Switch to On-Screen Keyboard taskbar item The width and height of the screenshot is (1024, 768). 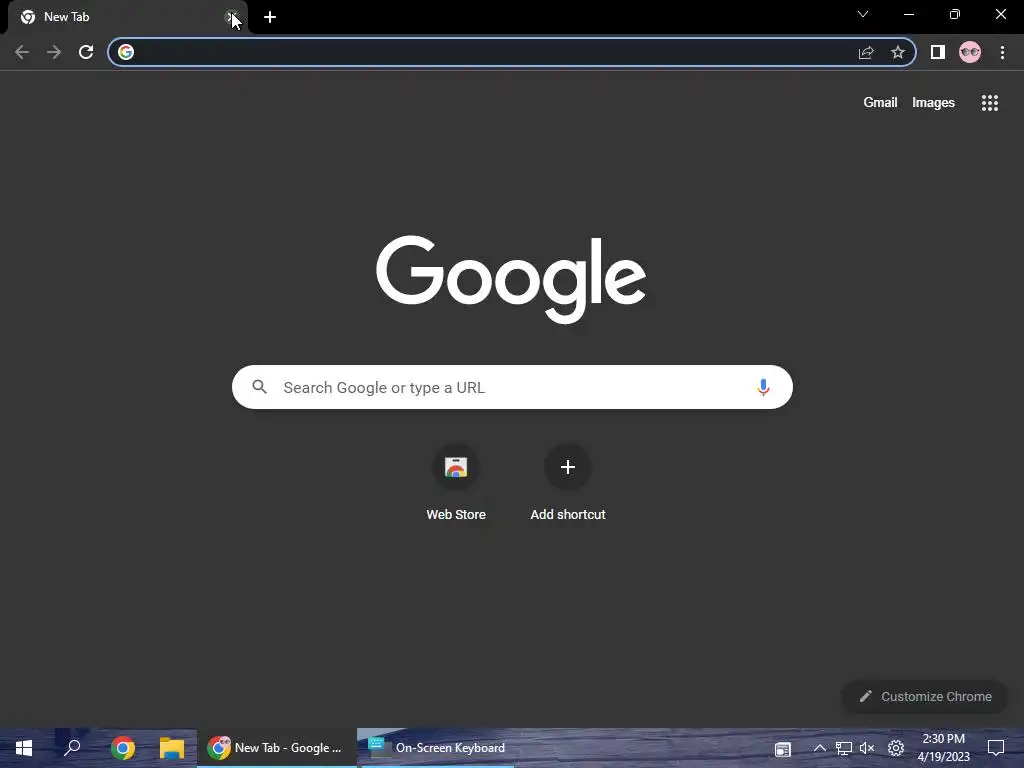[x=437, y=748]
